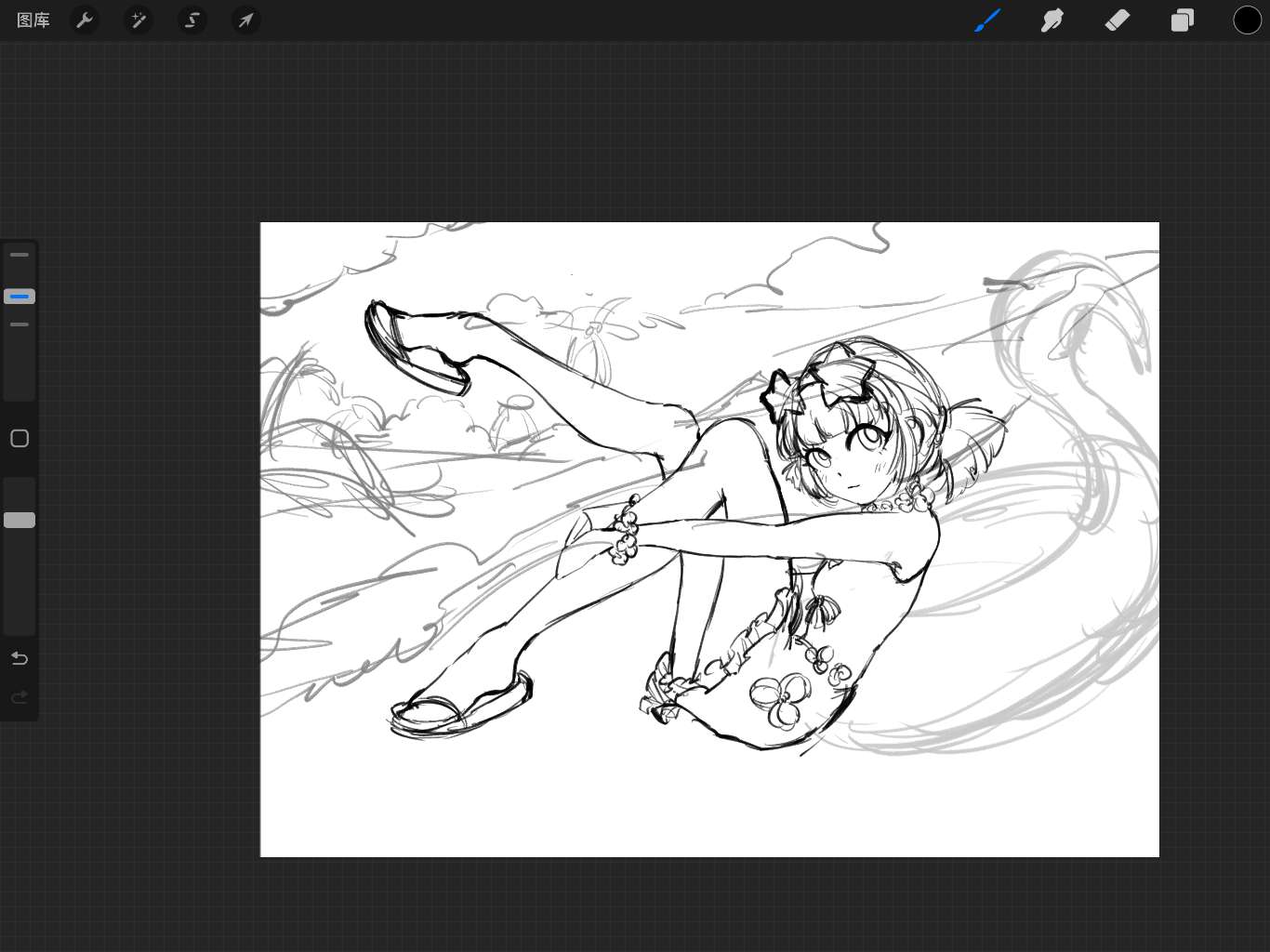
Task: Open the 图库 gallery
Action: [33, 20]
